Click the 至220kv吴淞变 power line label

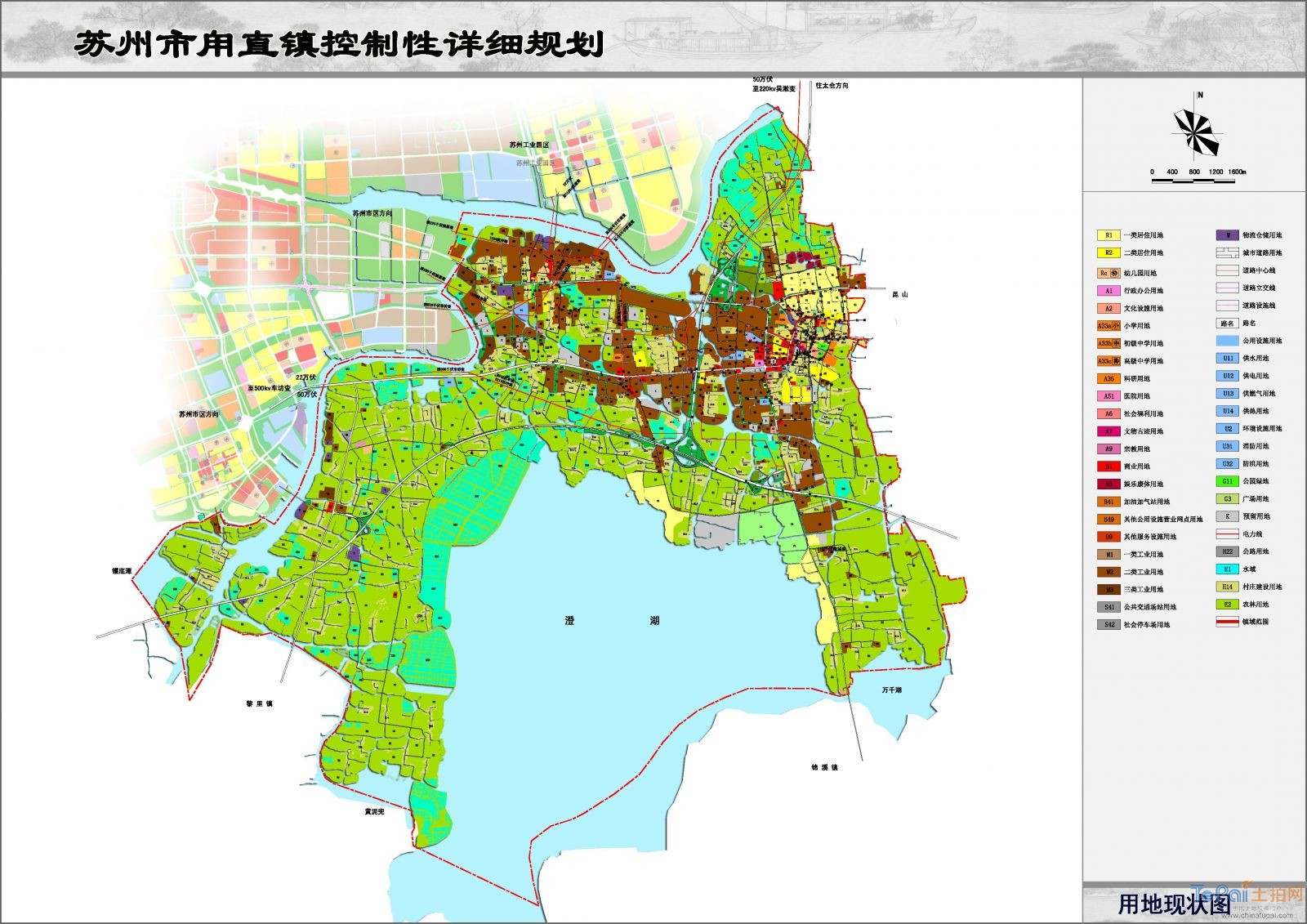tap(773, 88)
